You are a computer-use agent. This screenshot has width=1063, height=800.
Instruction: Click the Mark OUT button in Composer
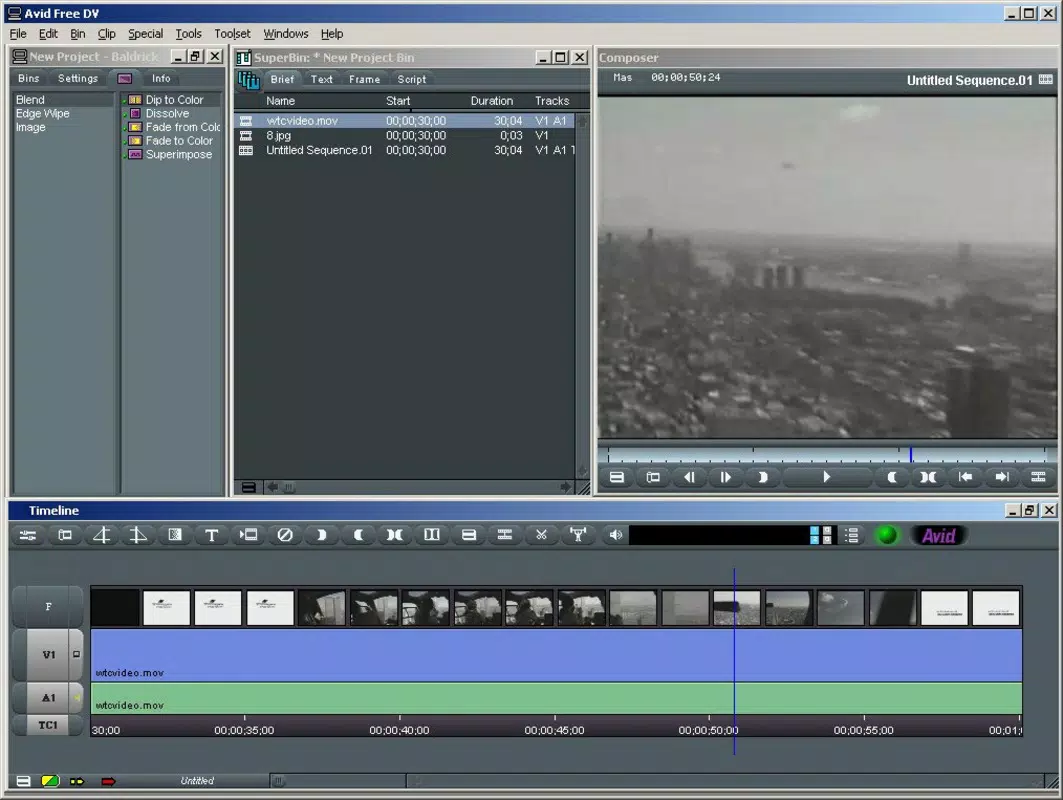892,477
